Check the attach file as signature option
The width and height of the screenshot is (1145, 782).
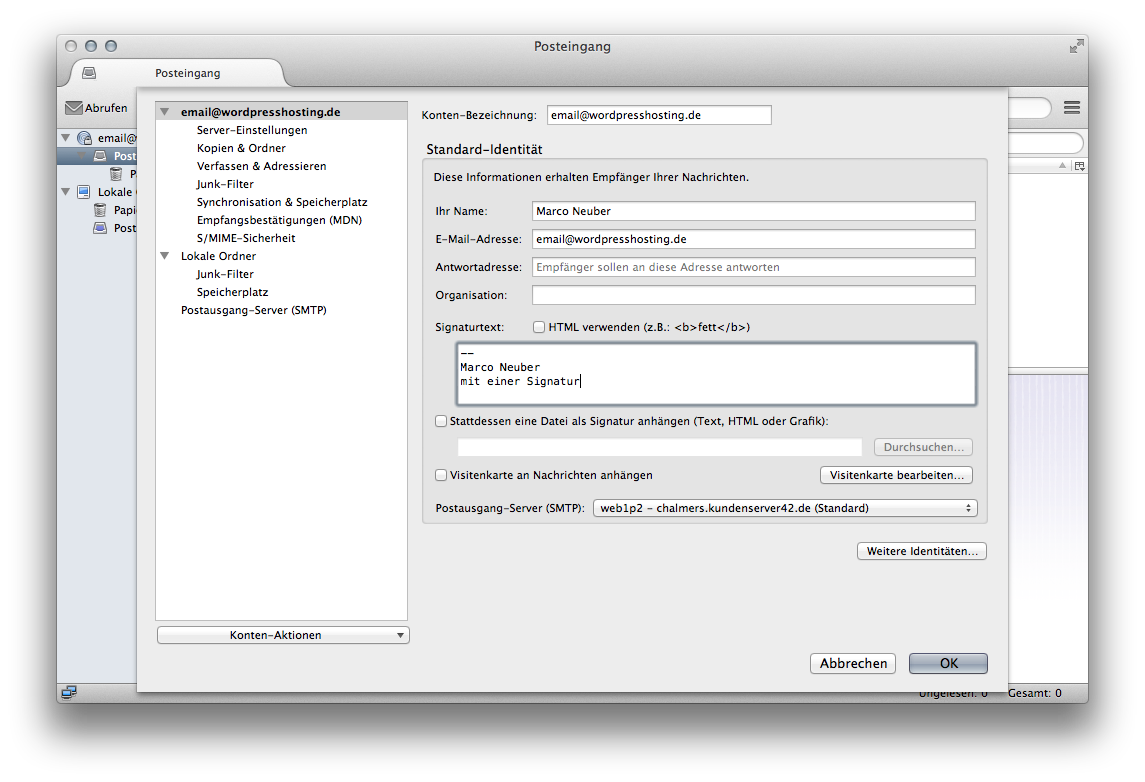click(441, 422)
